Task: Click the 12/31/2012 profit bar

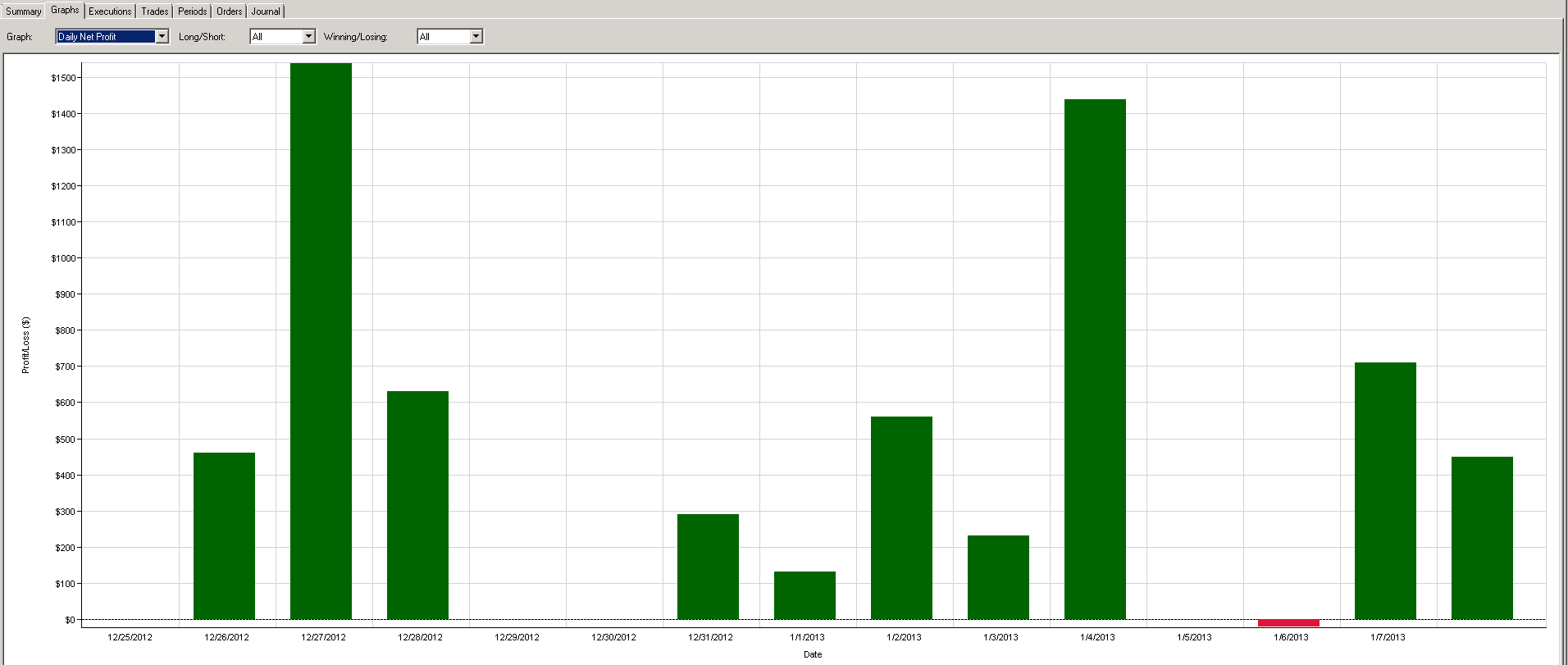Action: pyautogui.click(x=708, y=567)
